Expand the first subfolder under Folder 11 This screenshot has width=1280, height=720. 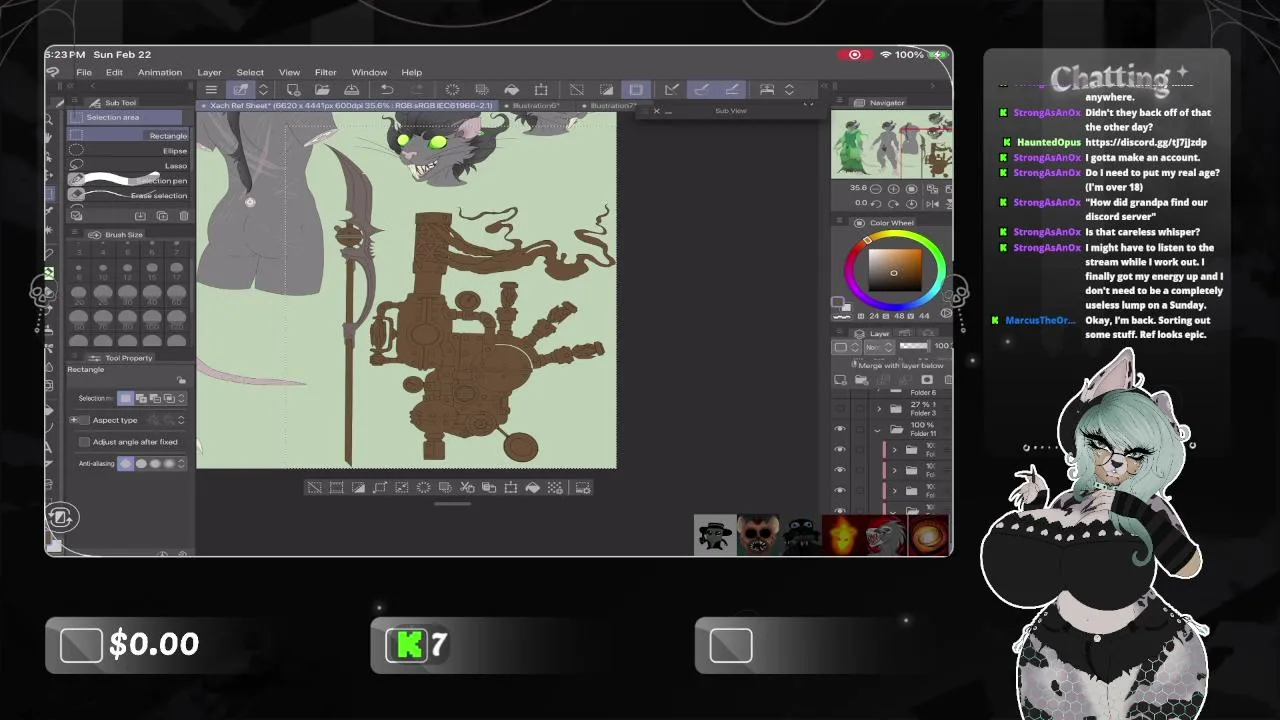tap(894, 450)
